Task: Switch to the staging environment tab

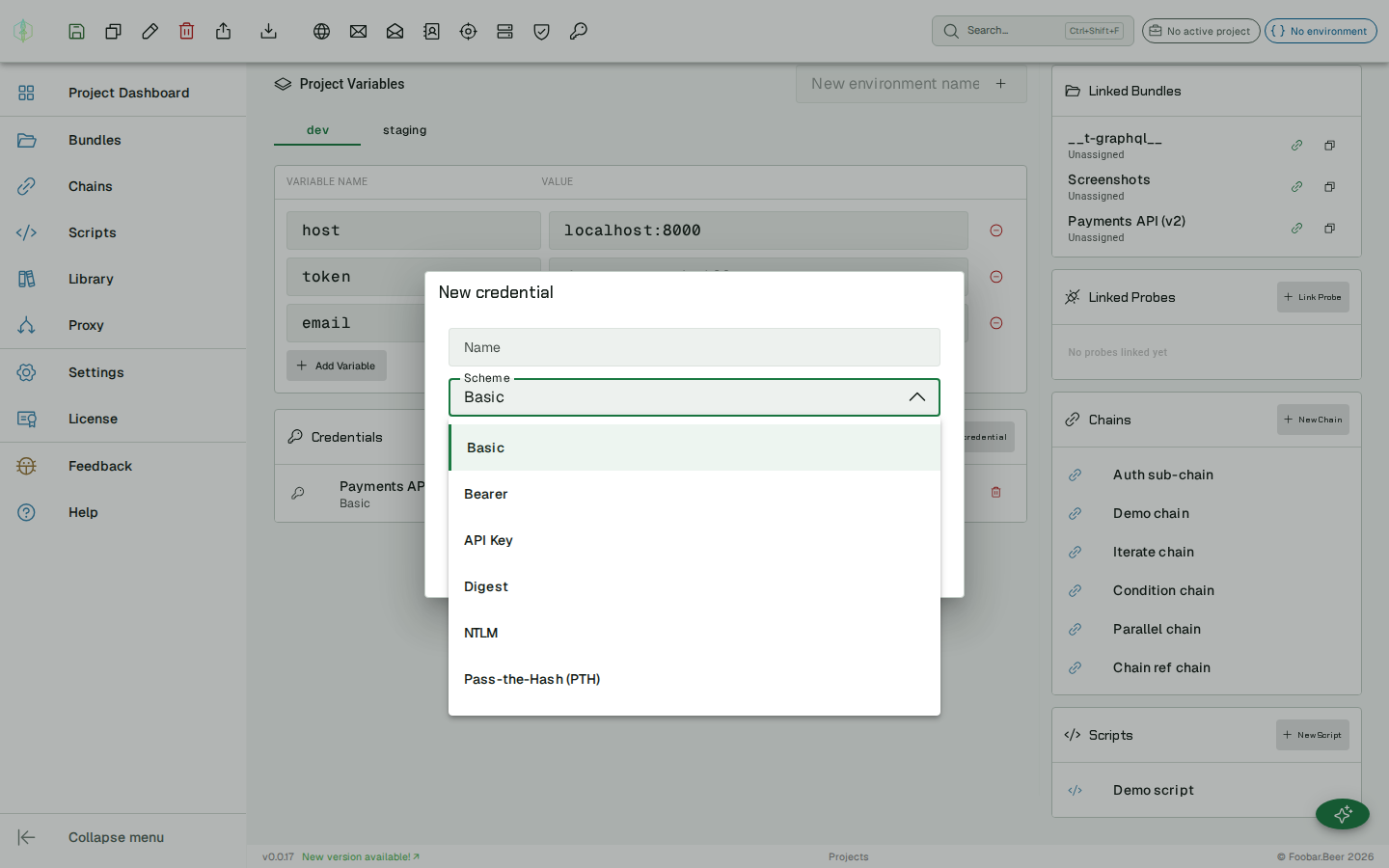Action: [x=404, y=130]
